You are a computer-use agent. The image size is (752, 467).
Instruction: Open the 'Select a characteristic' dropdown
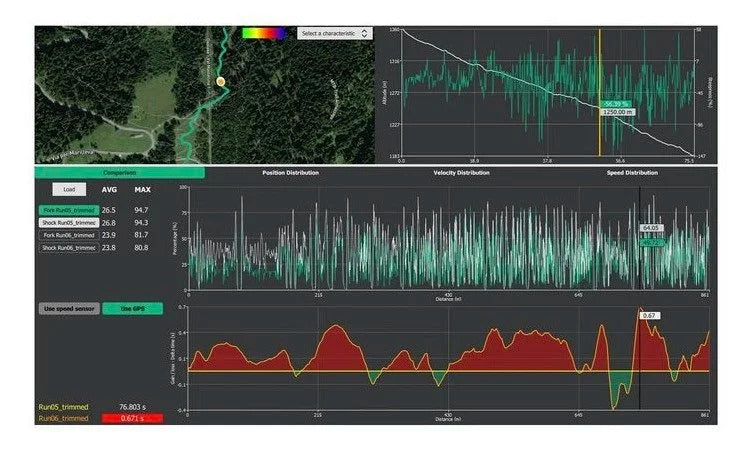(334, 33)
